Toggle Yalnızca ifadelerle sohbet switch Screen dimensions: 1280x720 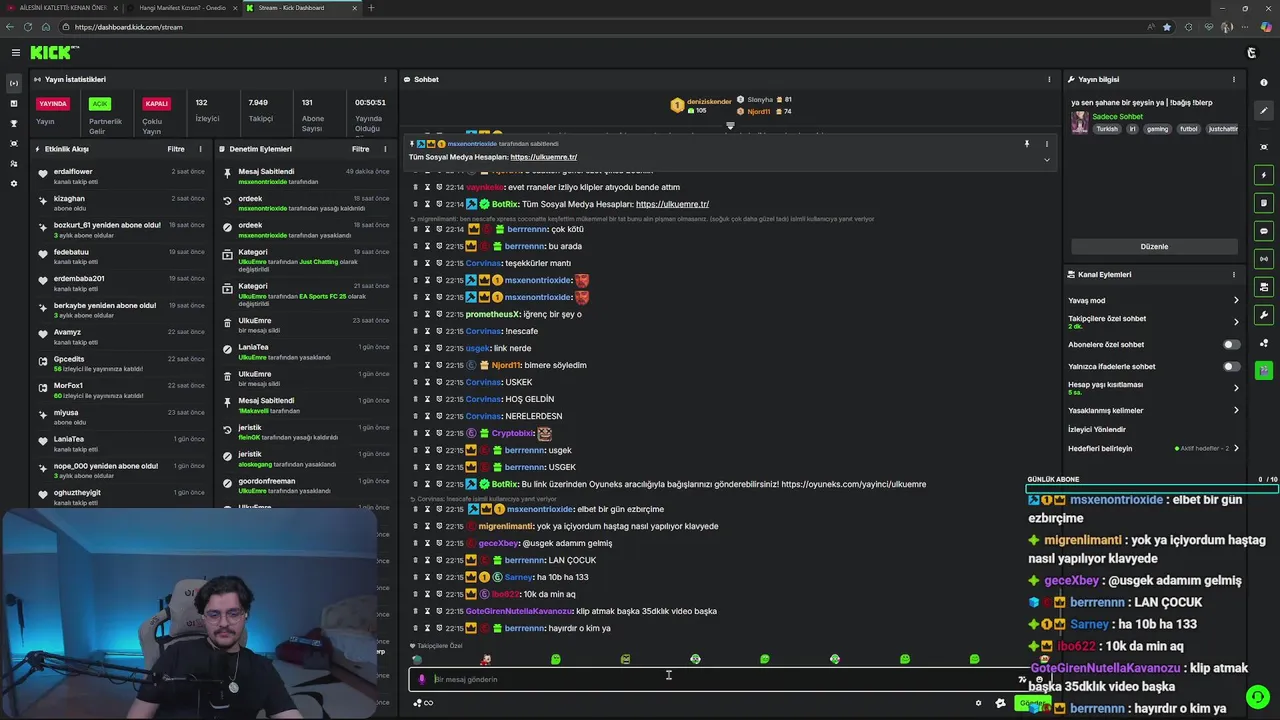click(x=1232, y=366)
